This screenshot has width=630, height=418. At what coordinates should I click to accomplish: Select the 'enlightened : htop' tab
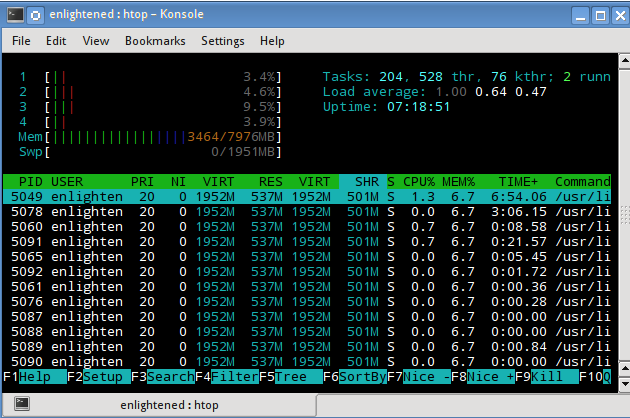click(159, 405)
